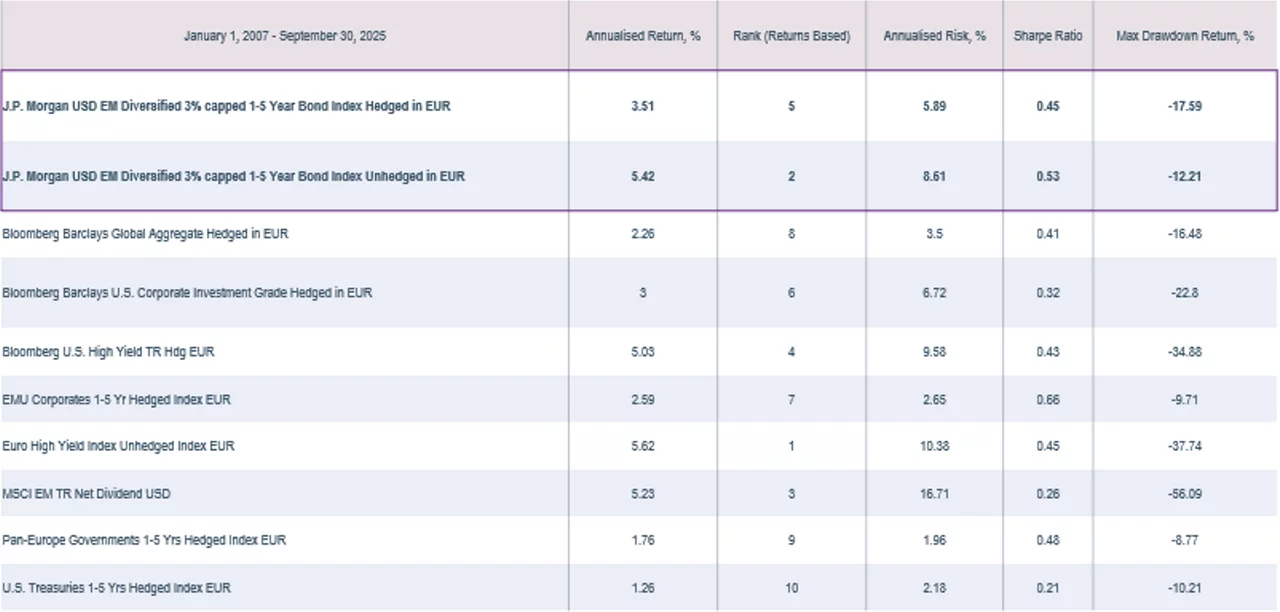Click the Annualised Risk, % column header
Image resolution: width=1280 pixels, height=612 pixels.
[x=934, y=36]
